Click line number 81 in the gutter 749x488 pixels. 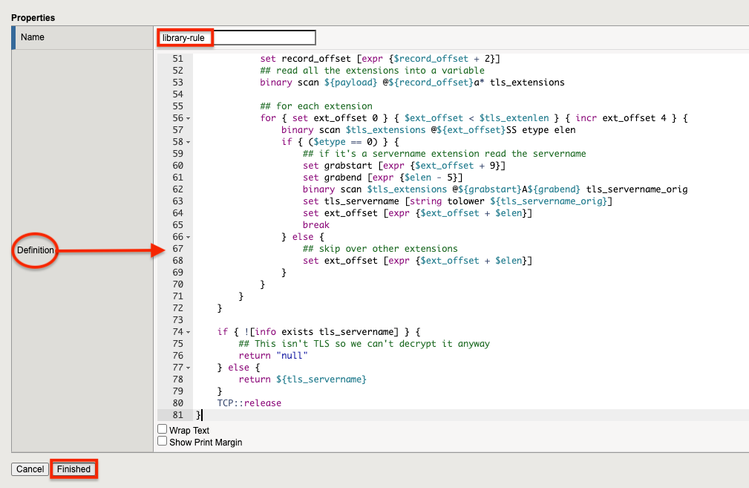(x=177, y=415)
